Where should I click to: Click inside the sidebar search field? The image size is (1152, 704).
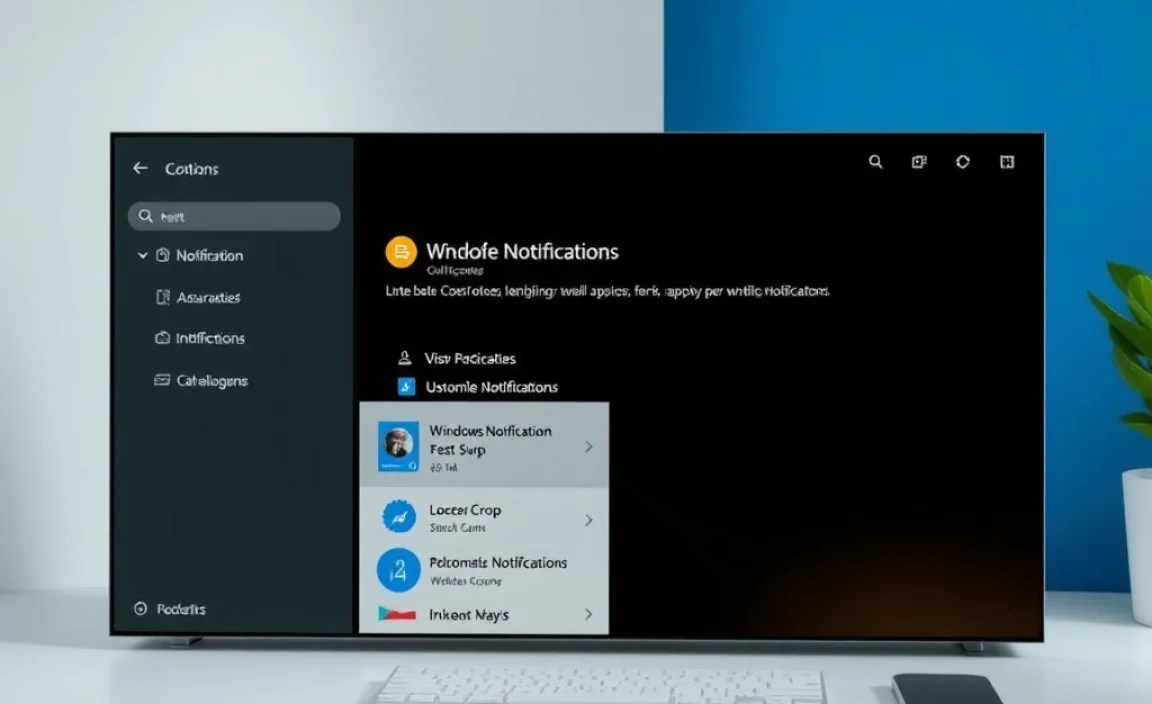(x=233, y=215)
